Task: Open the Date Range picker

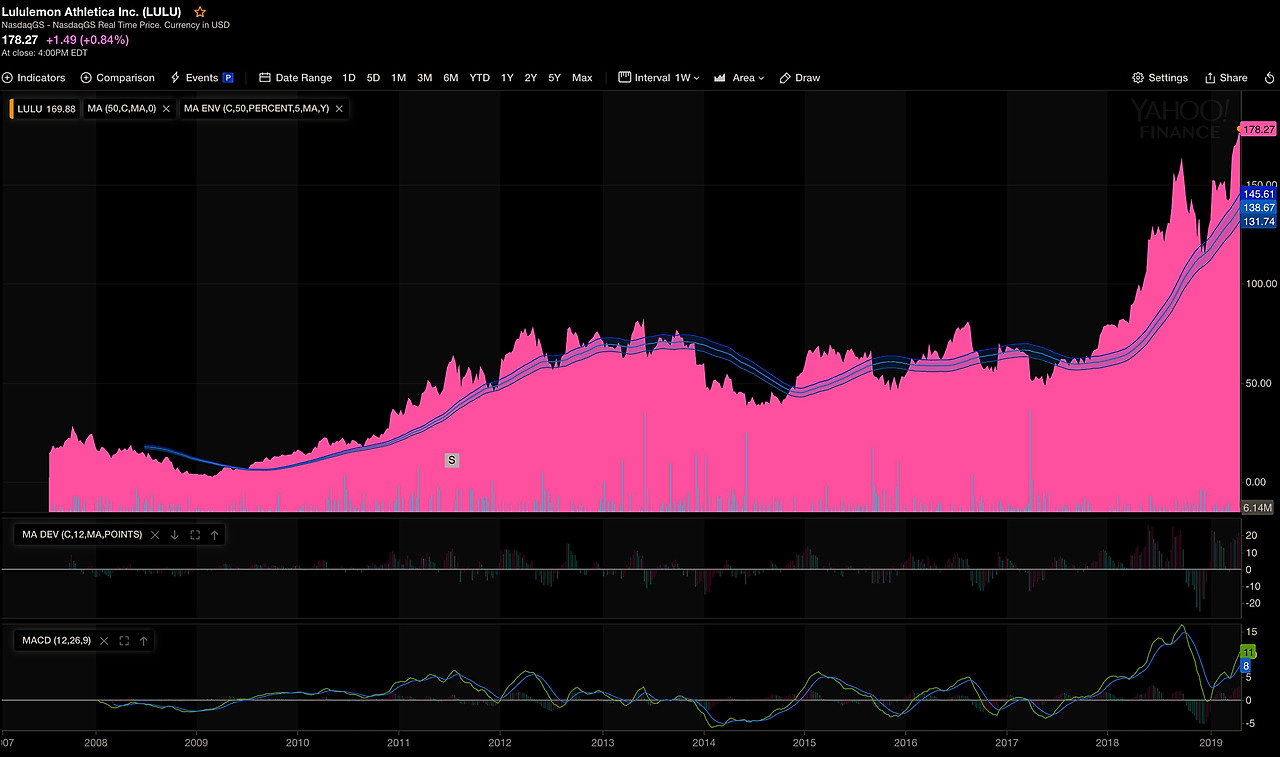Action: click(295, 78)
